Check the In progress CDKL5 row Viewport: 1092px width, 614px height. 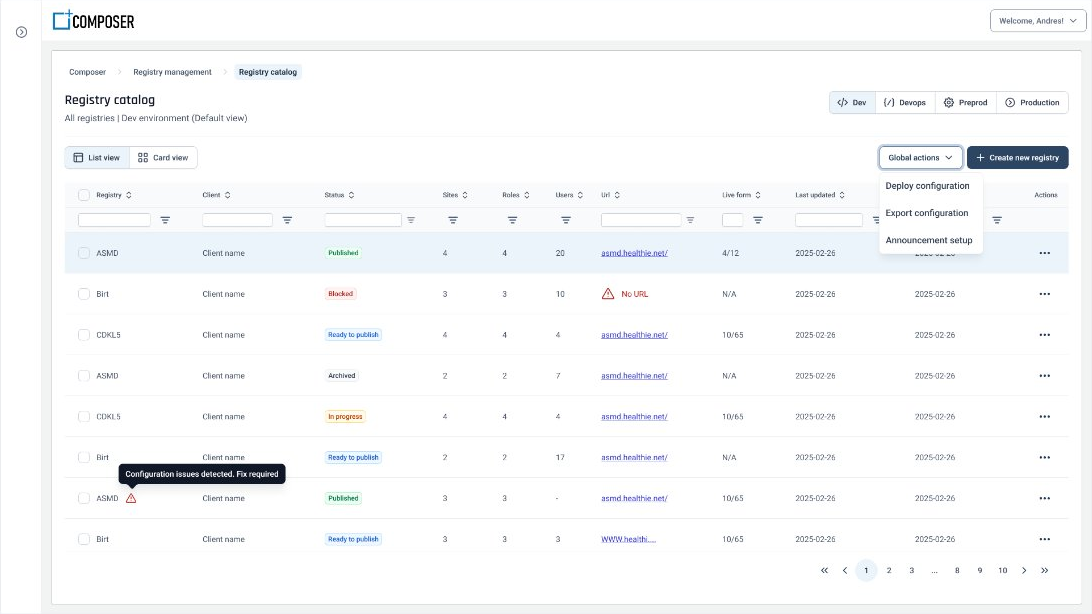(84, 416)
